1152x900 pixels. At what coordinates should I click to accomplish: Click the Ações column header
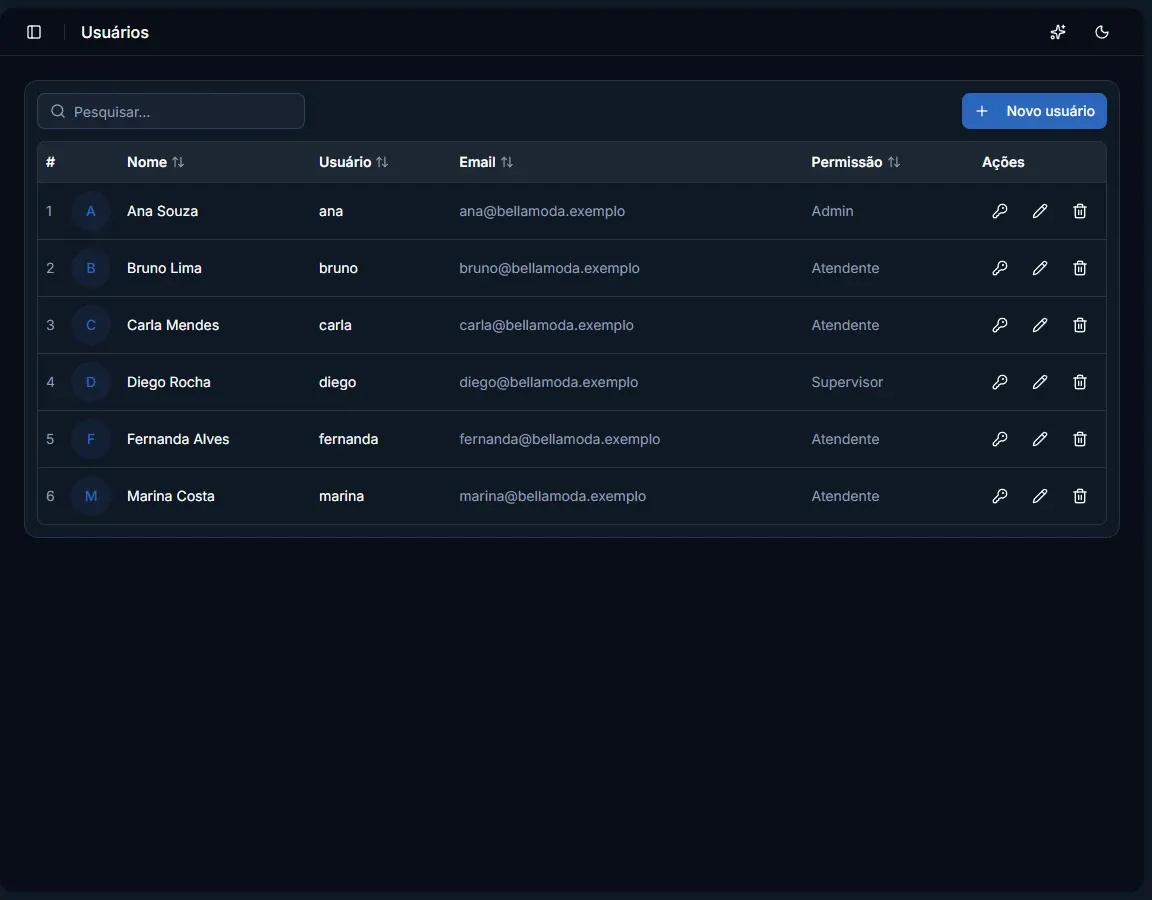coord(1003,162)
